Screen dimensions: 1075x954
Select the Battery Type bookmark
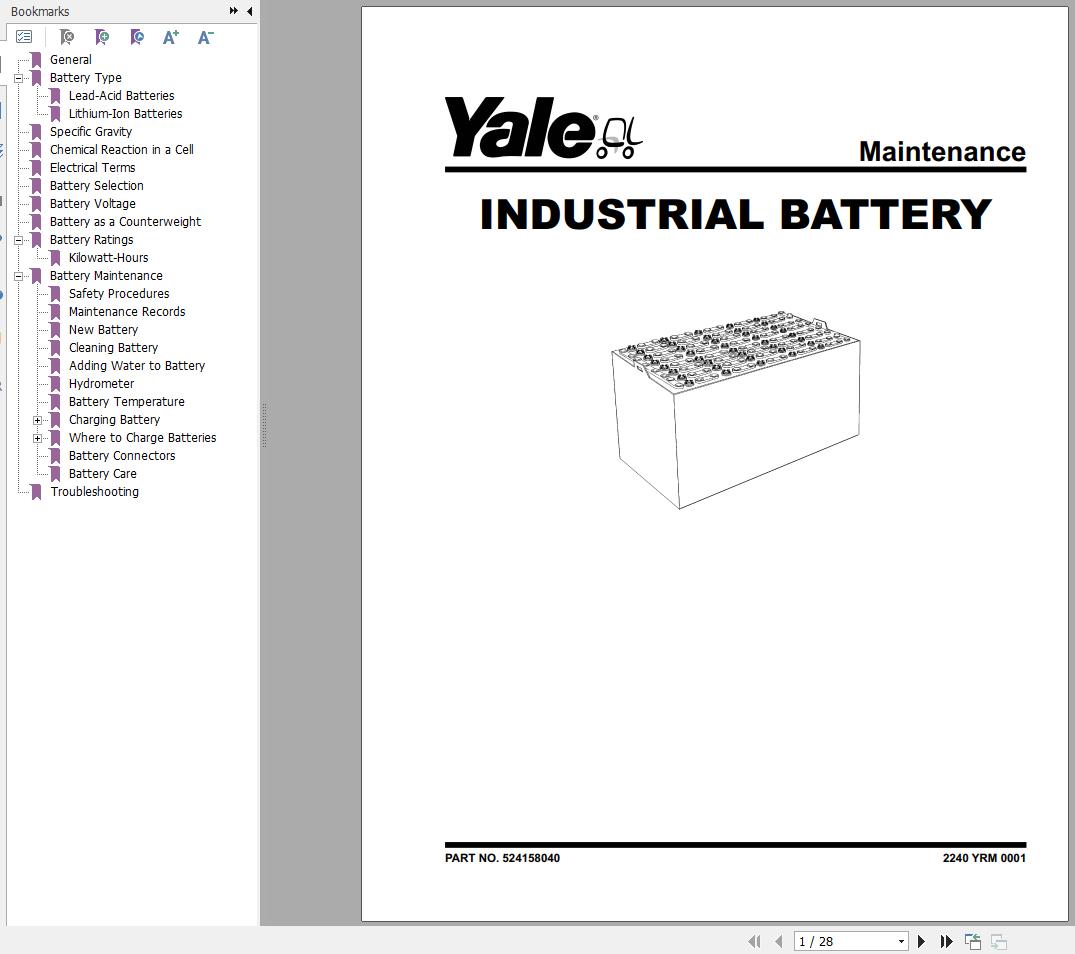[x=86, y=77]
